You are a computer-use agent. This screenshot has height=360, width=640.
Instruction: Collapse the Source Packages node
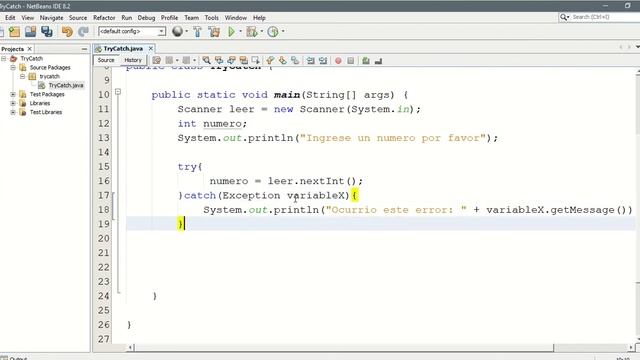pos(13,68)
